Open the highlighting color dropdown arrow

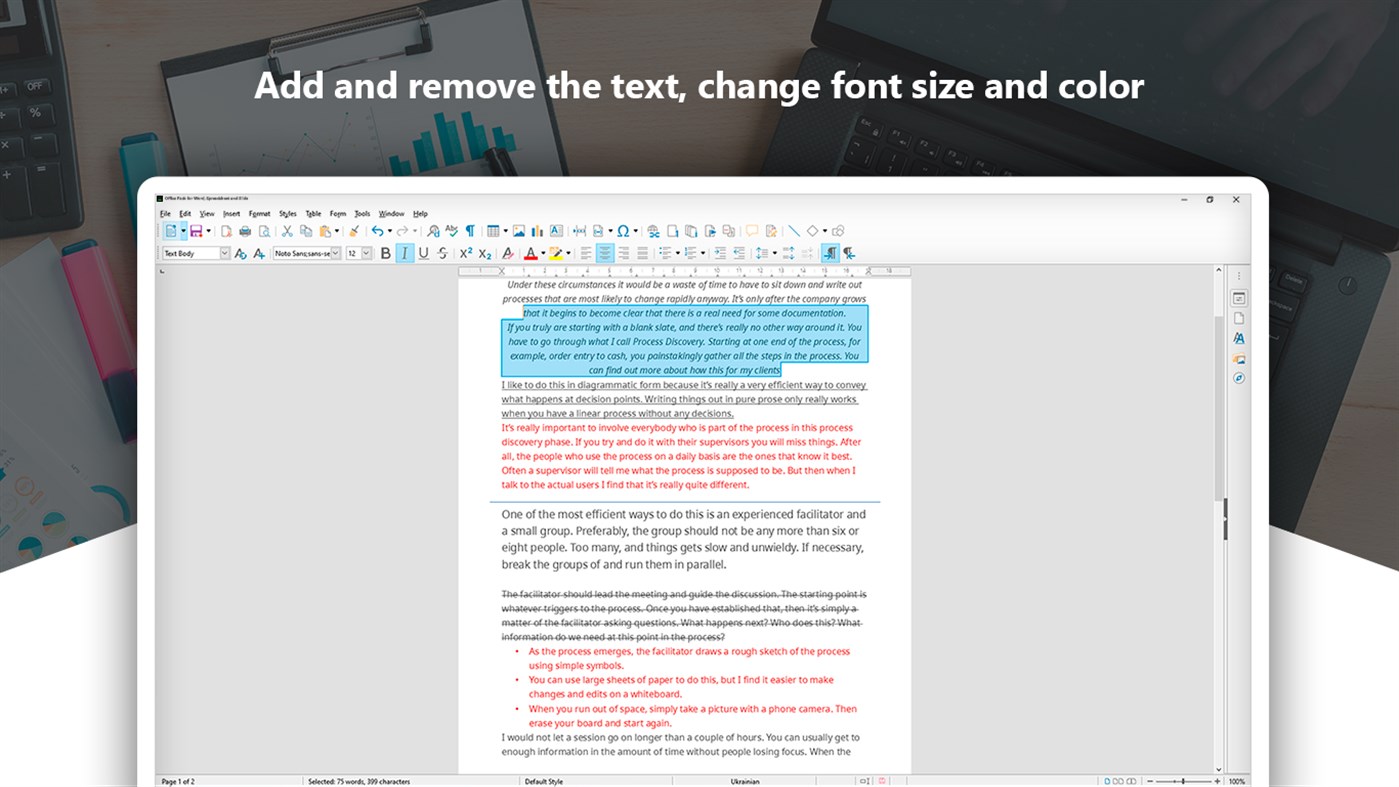click(568, 253)
